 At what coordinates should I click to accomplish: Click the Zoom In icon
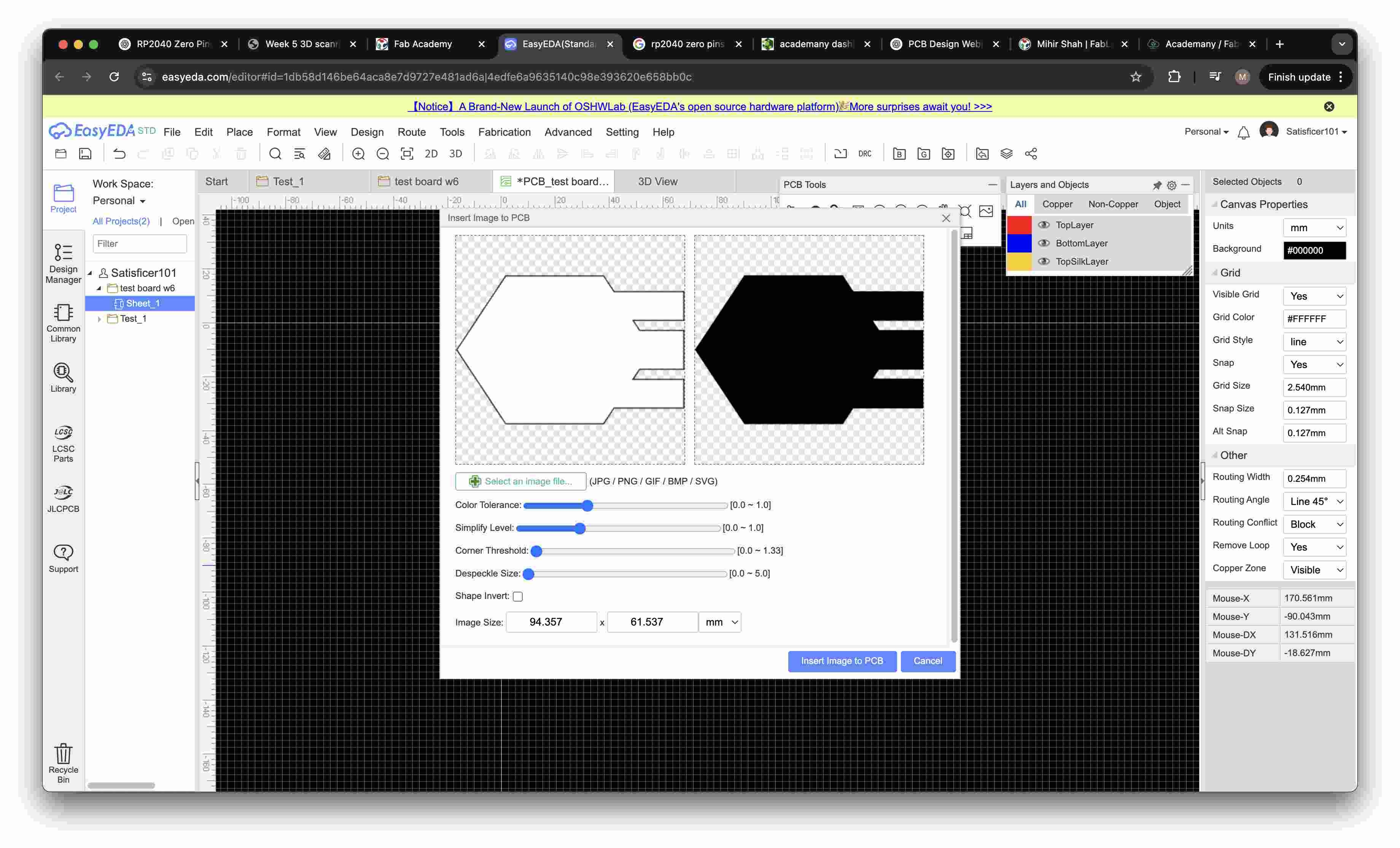point(358,153)
